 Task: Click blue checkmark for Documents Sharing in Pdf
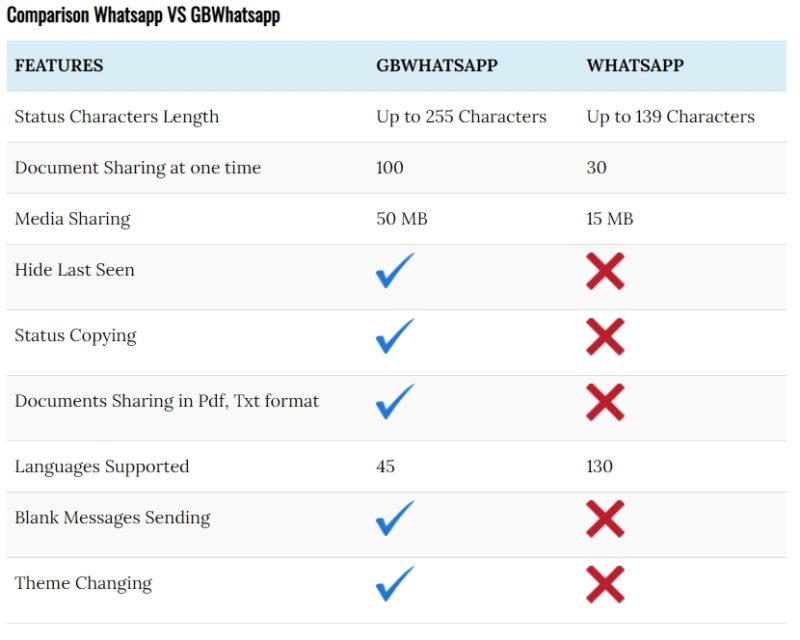tap(395, 402)
